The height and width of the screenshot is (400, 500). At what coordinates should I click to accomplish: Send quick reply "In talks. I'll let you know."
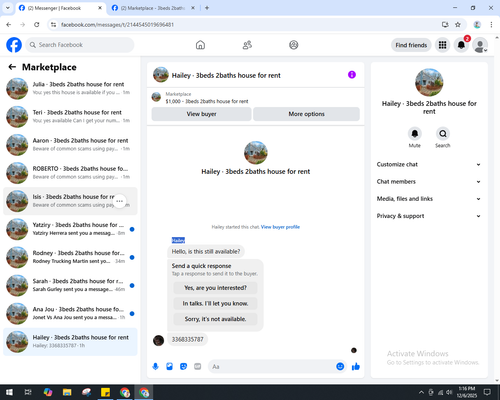[215, 303]
